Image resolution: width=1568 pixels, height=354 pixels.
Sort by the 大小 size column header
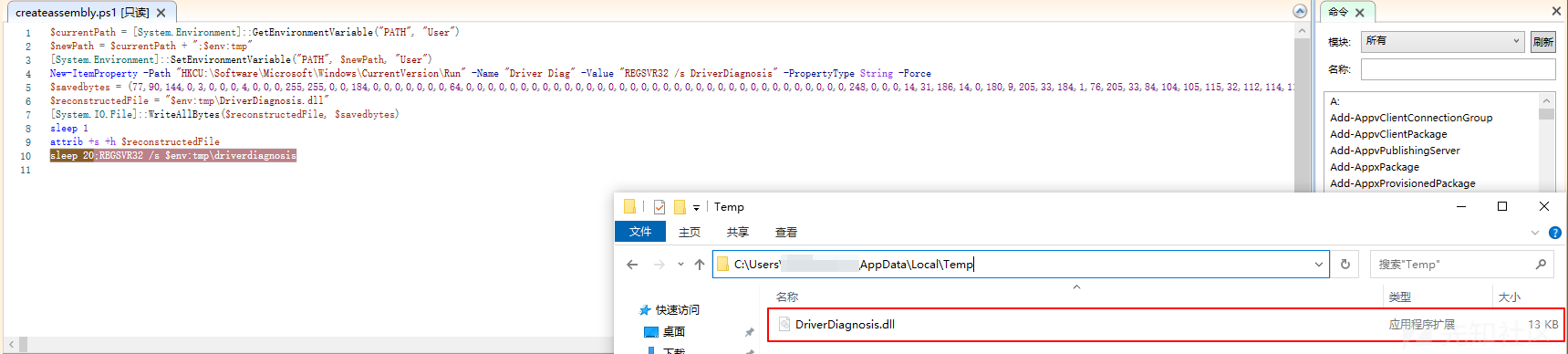pos(1510,297)
